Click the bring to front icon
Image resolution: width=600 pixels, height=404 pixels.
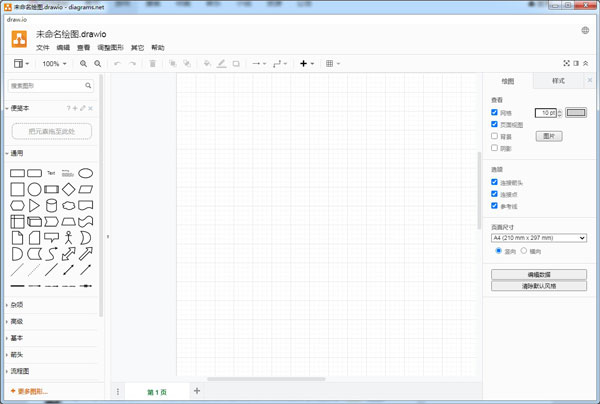(173, 64)
